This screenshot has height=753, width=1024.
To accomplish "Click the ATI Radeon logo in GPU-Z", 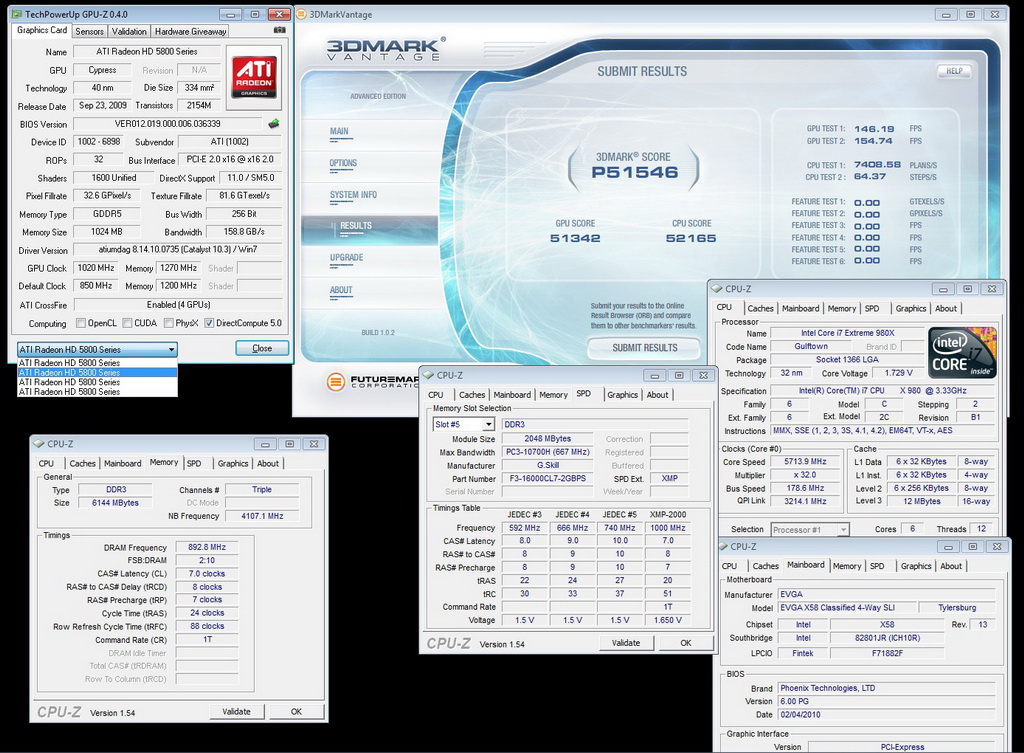I will pos(254,76).
